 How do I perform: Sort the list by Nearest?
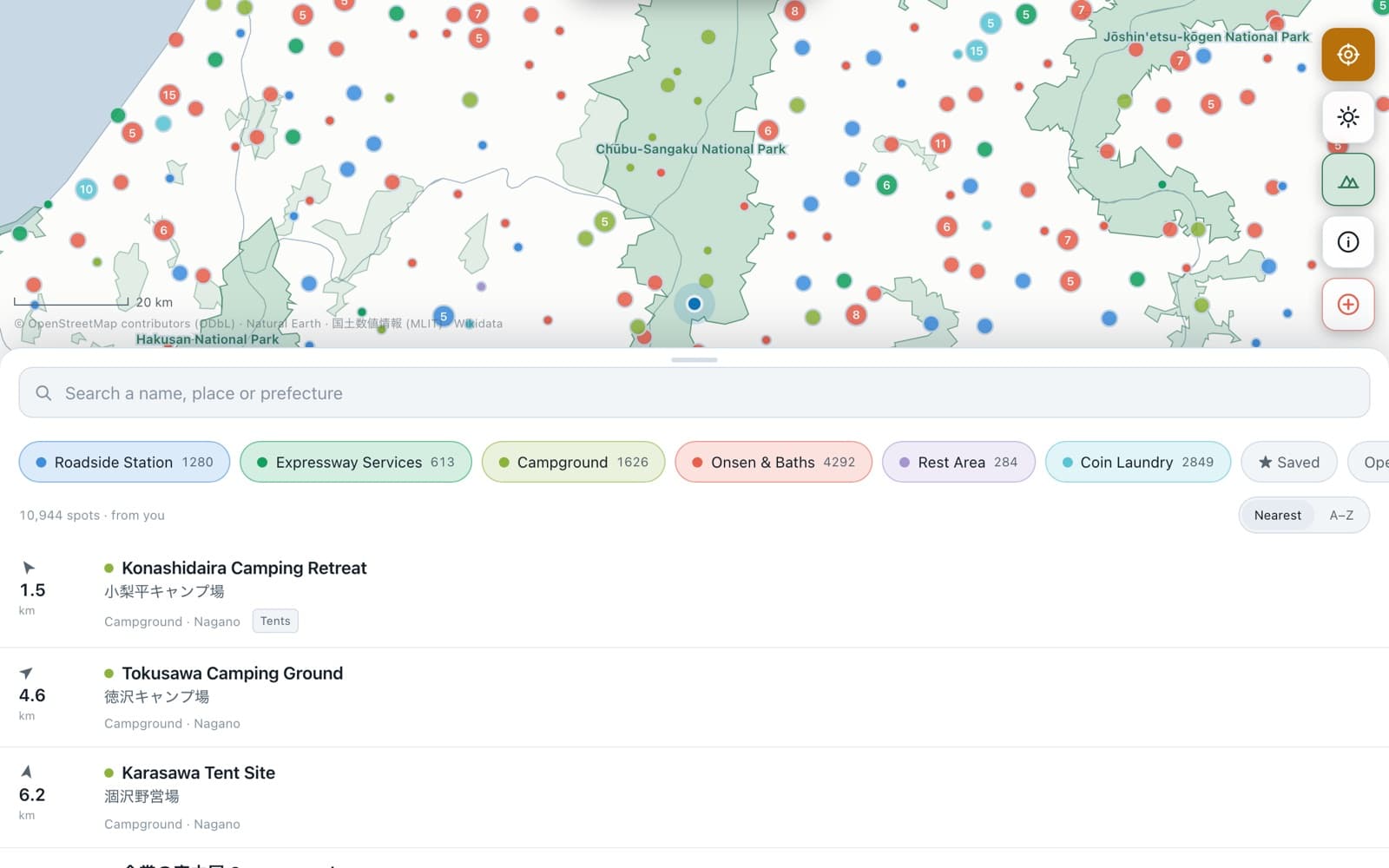point(1277,515)
